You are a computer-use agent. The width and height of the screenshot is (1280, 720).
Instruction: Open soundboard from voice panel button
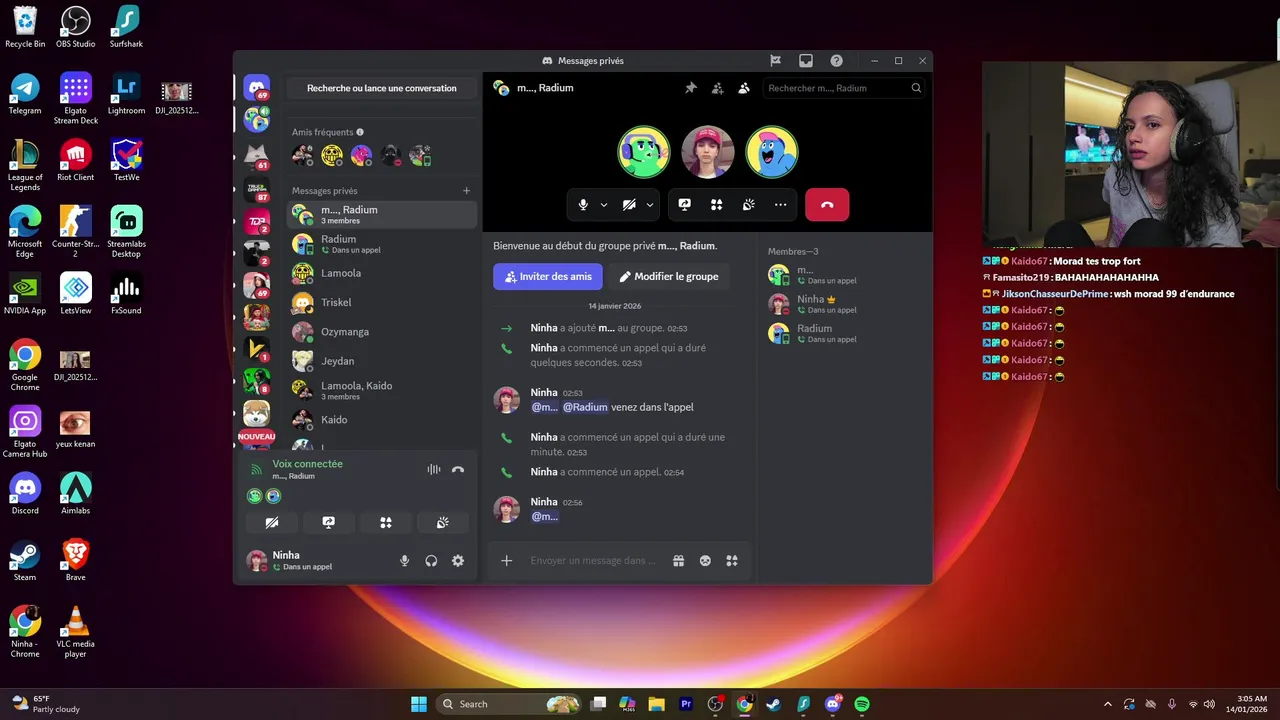tap(442, 522)
